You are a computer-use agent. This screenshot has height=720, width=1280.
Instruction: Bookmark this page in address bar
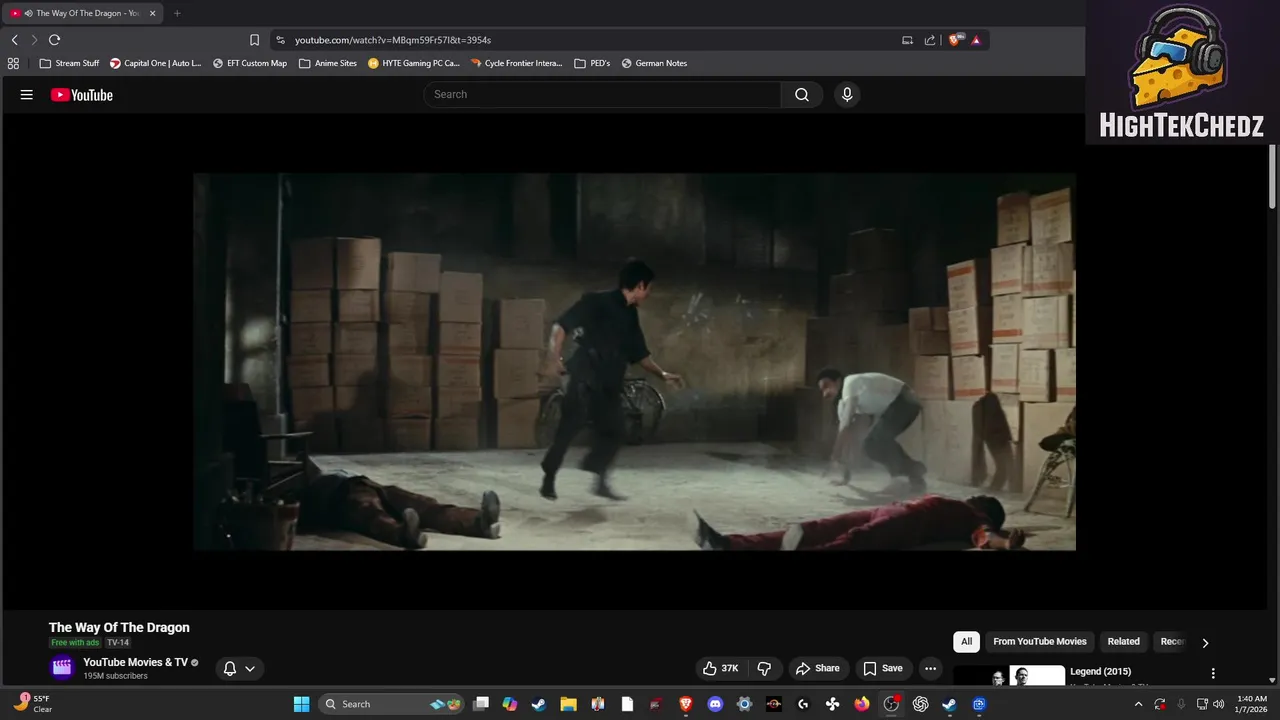[254, 40]
